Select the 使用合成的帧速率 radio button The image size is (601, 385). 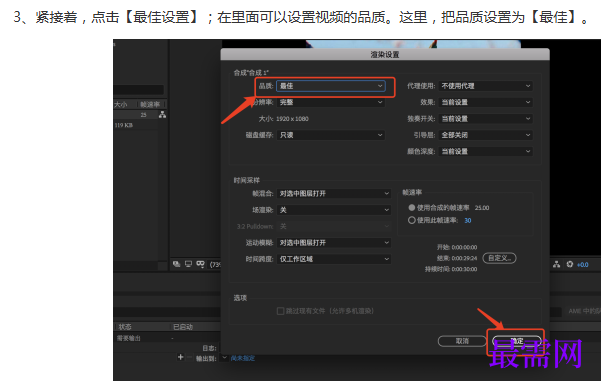click(x=412, y=207)
